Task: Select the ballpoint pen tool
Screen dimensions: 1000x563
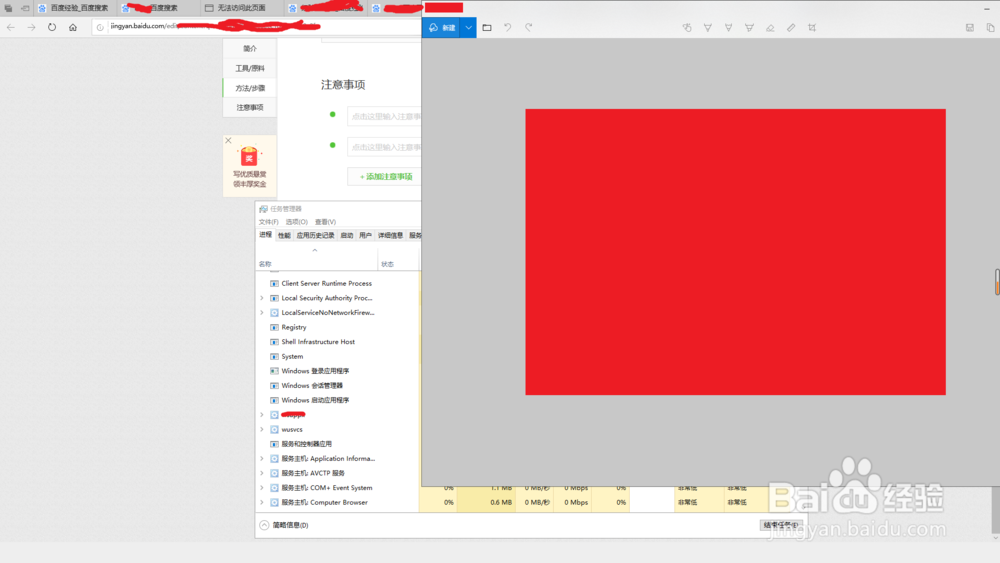Action: (708, 27)
